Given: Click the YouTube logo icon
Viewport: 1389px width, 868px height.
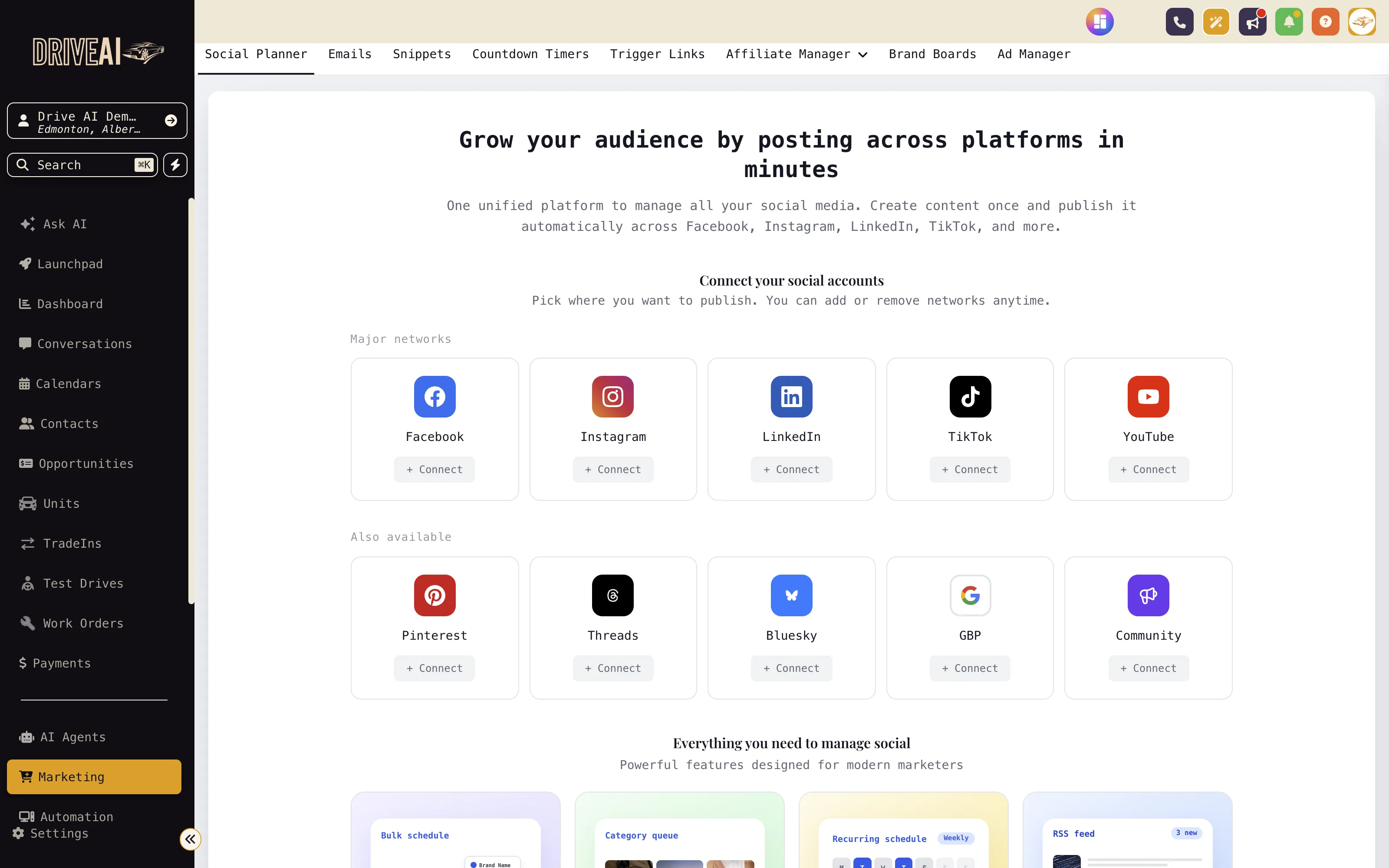Looking at the screenshot, I should (x=1149, y=397).
